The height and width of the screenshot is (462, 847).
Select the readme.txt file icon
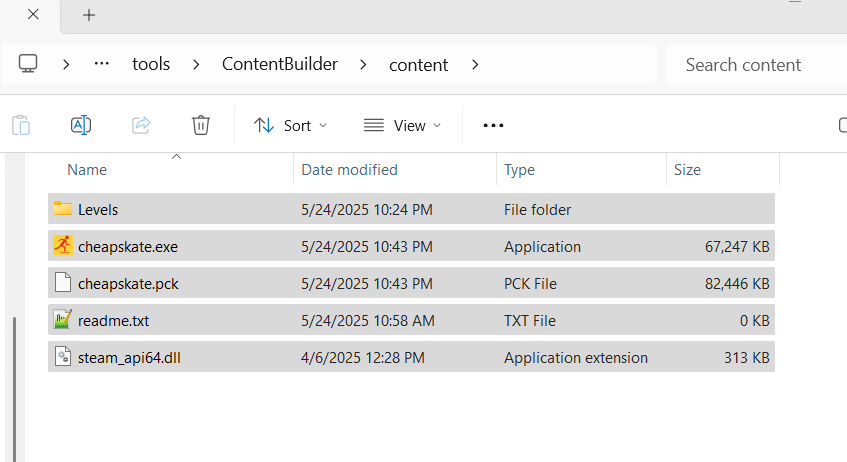point(63,319)
